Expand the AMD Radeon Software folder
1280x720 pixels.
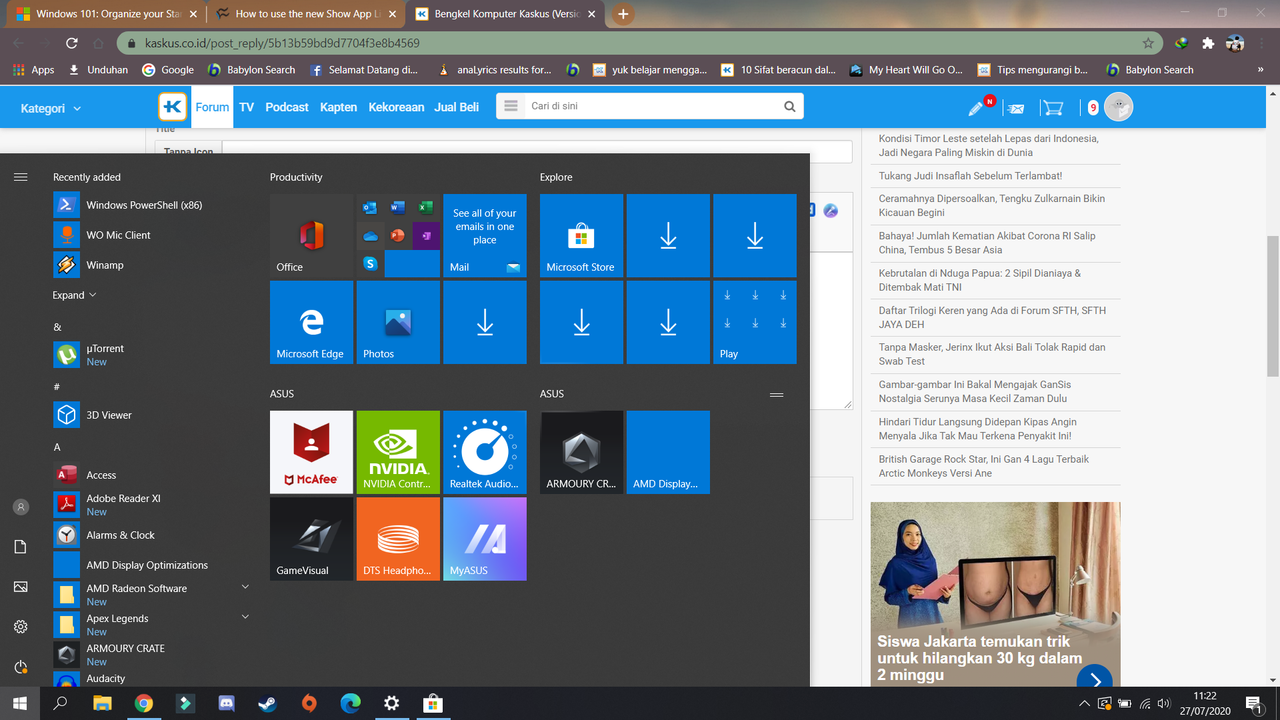click(245, 588)
